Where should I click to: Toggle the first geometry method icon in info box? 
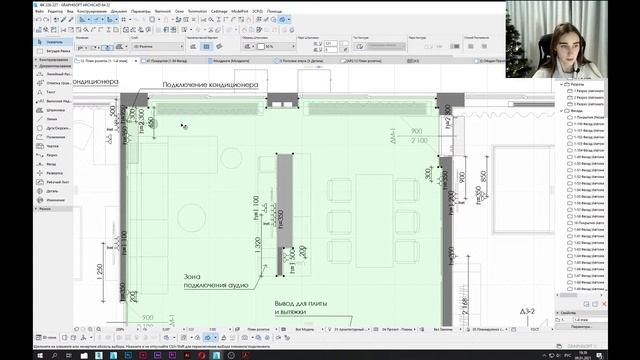point(193,47)
